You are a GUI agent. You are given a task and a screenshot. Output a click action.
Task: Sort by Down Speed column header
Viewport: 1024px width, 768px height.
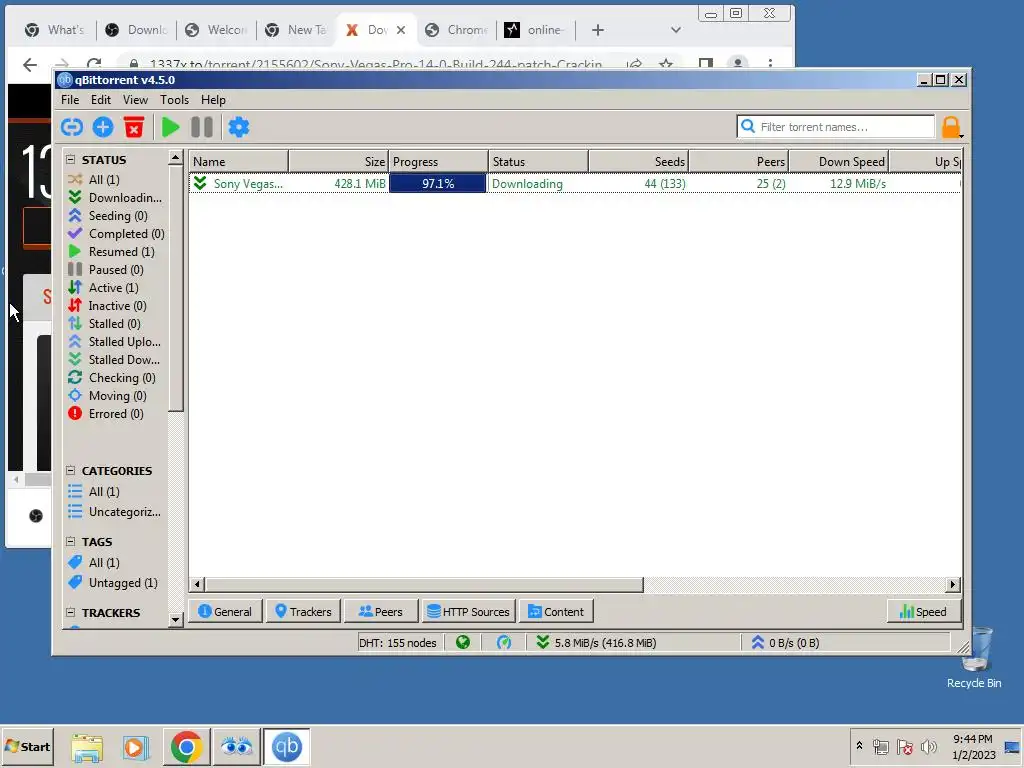839,161
